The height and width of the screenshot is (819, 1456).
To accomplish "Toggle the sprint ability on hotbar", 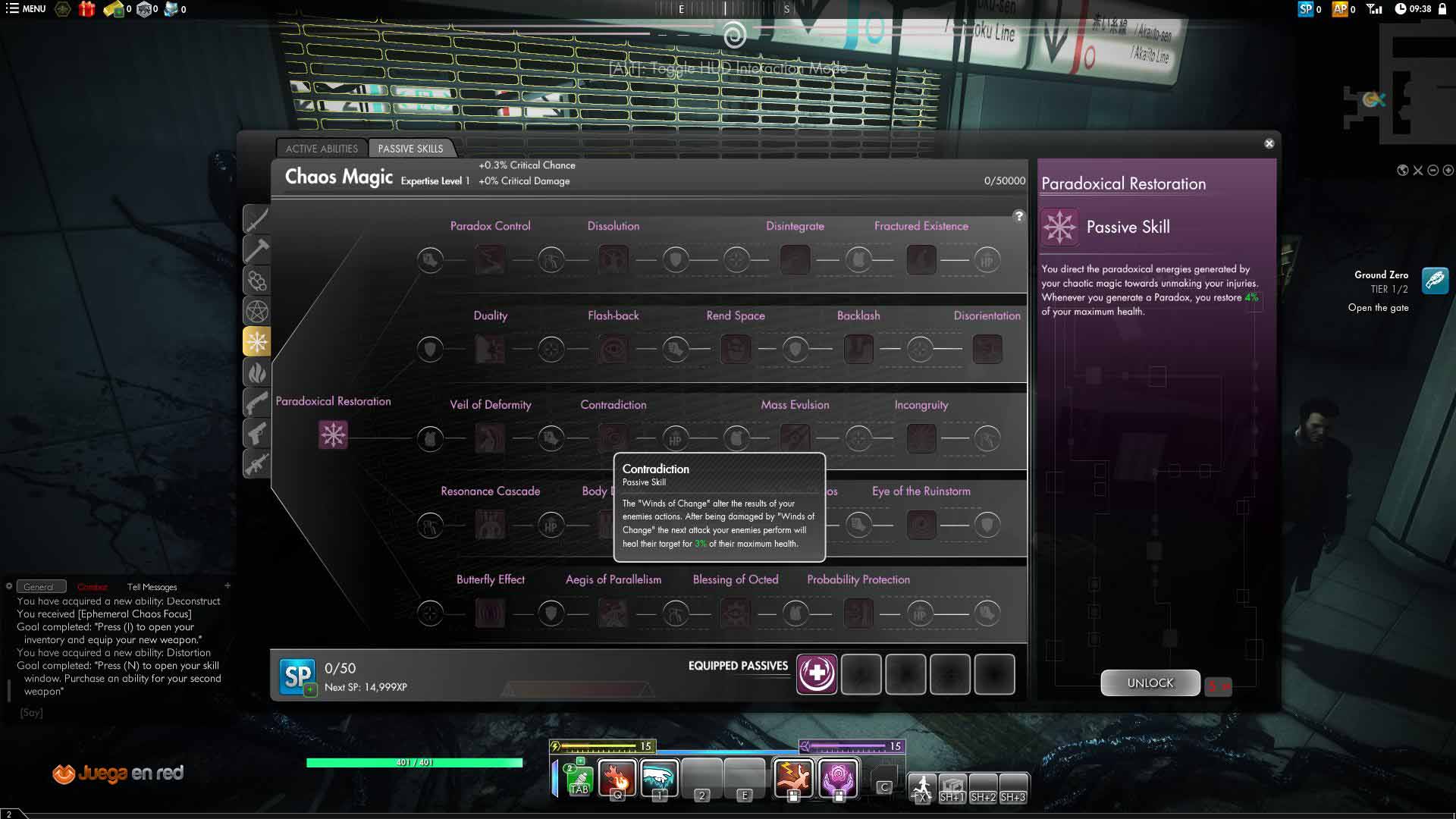I will pos(922,787).
